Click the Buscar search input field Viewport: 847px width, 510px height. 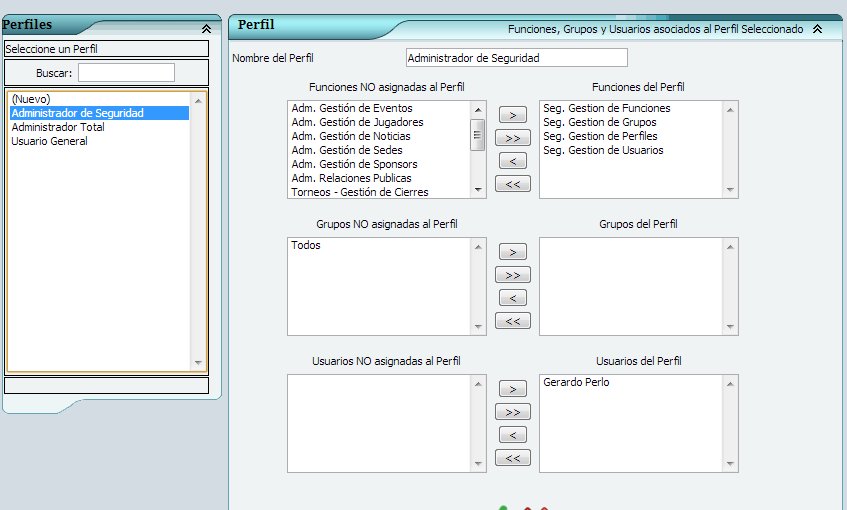(126, 73)
